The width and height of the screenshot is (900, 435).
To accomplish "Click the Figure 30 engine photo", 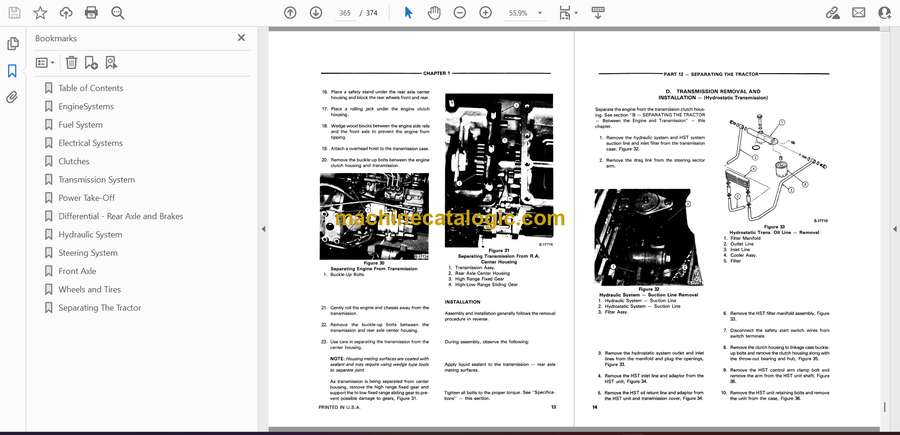I will [x=374, y=216].
